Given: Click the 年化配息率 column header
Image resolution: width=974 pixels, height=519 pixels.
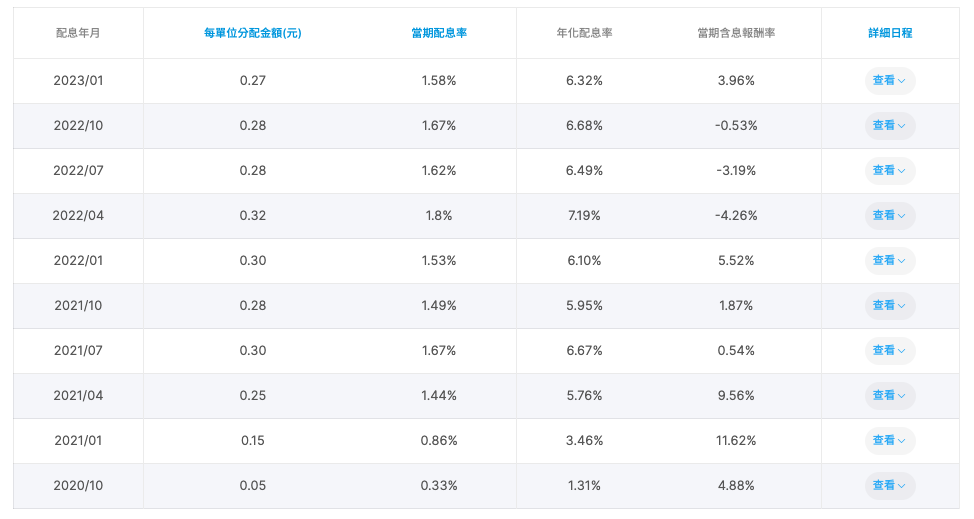Looking at the screenshot, I should 584,33.
